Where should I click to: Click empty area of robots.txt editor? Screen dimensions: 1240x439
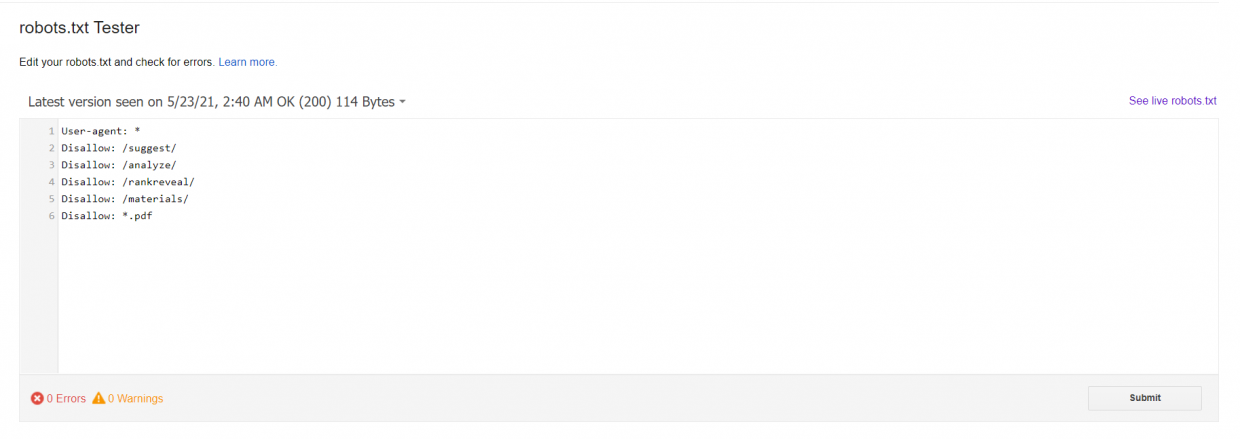[x=638, y=300]
